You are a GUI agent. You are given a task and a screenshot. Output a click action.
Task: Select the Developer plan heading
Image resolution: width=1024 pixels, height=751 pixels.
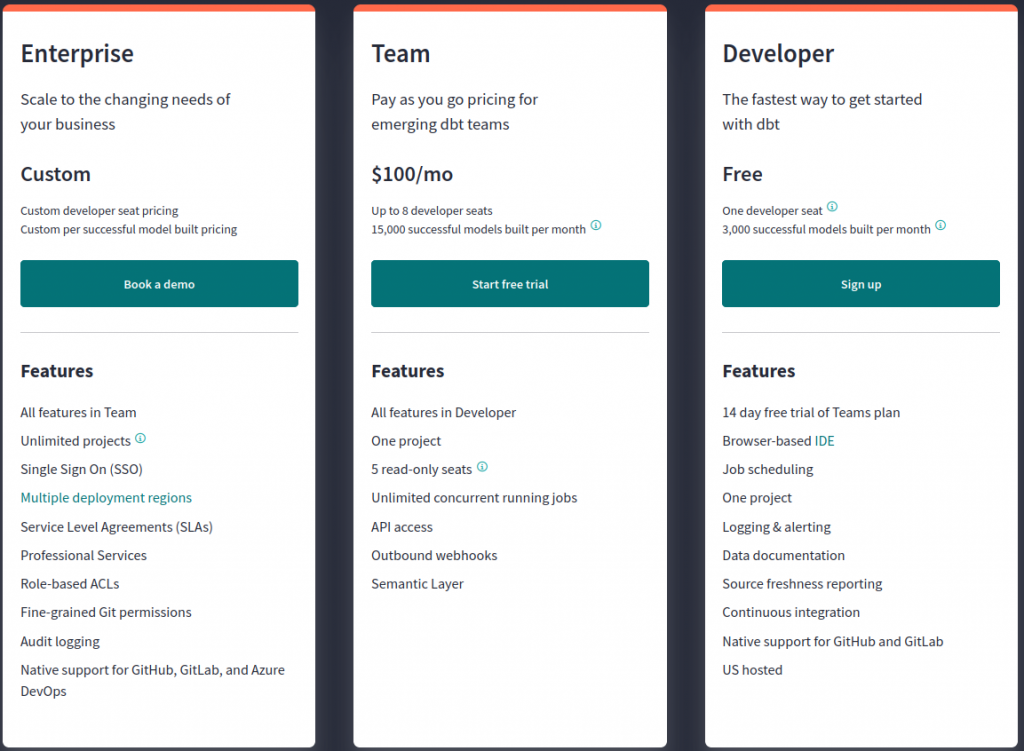click(778, 54)
